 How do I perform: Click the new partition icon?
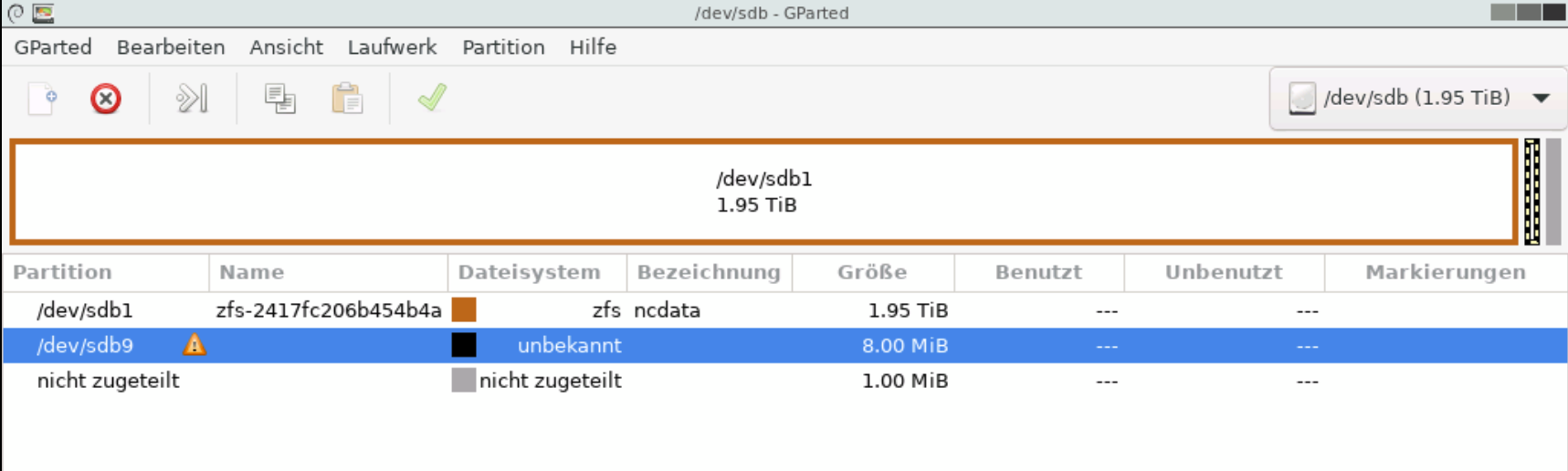tap(42, 99)
